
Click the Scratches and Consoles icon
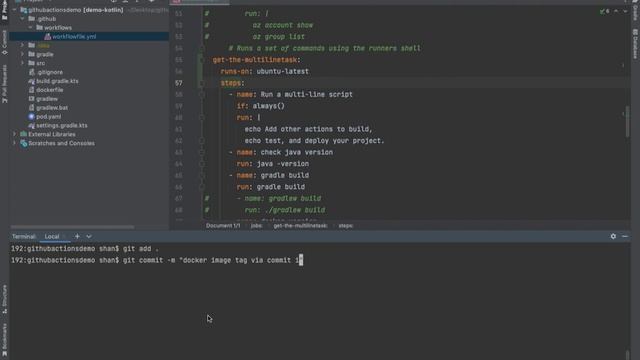click(24, 143)
